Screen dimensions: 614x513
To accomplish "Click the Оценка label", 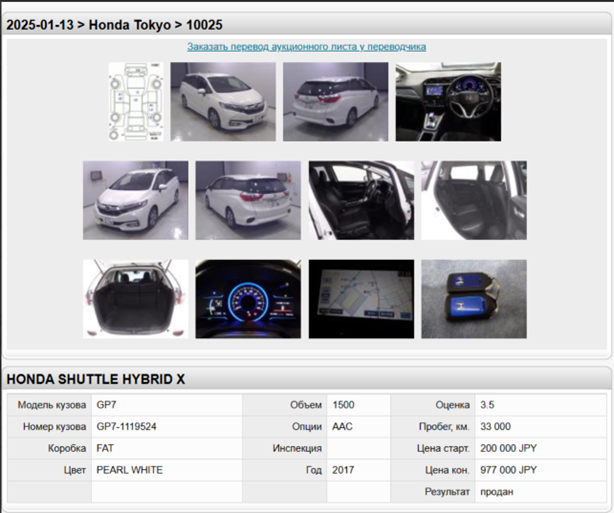I will pos(452,405).
